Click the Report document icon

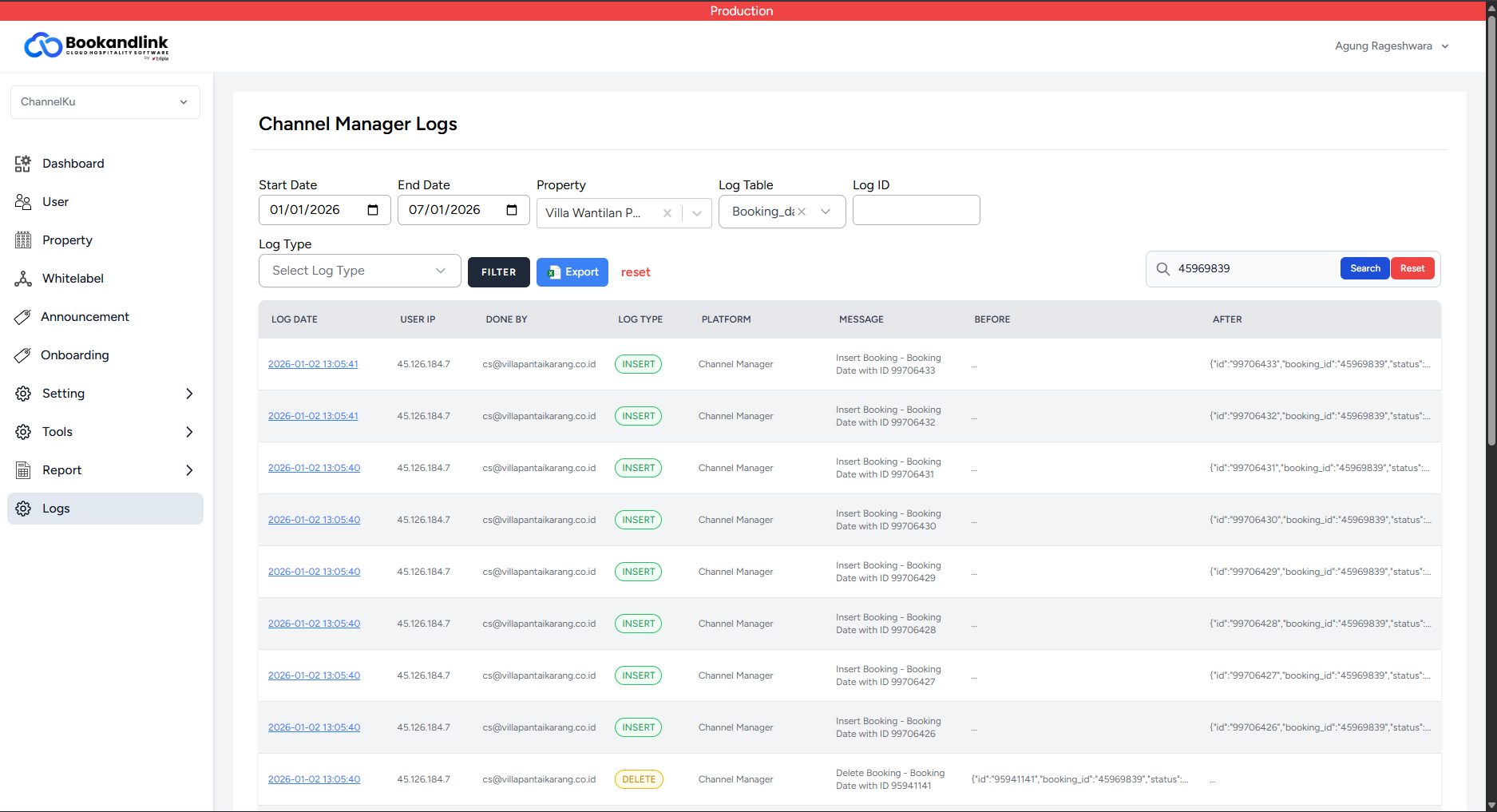pos(23,470)
